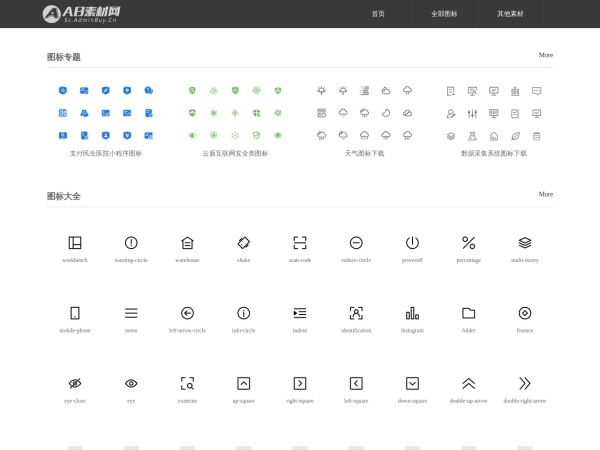
Task: Click the 'percentage' text label
Action: click(468, 260)
